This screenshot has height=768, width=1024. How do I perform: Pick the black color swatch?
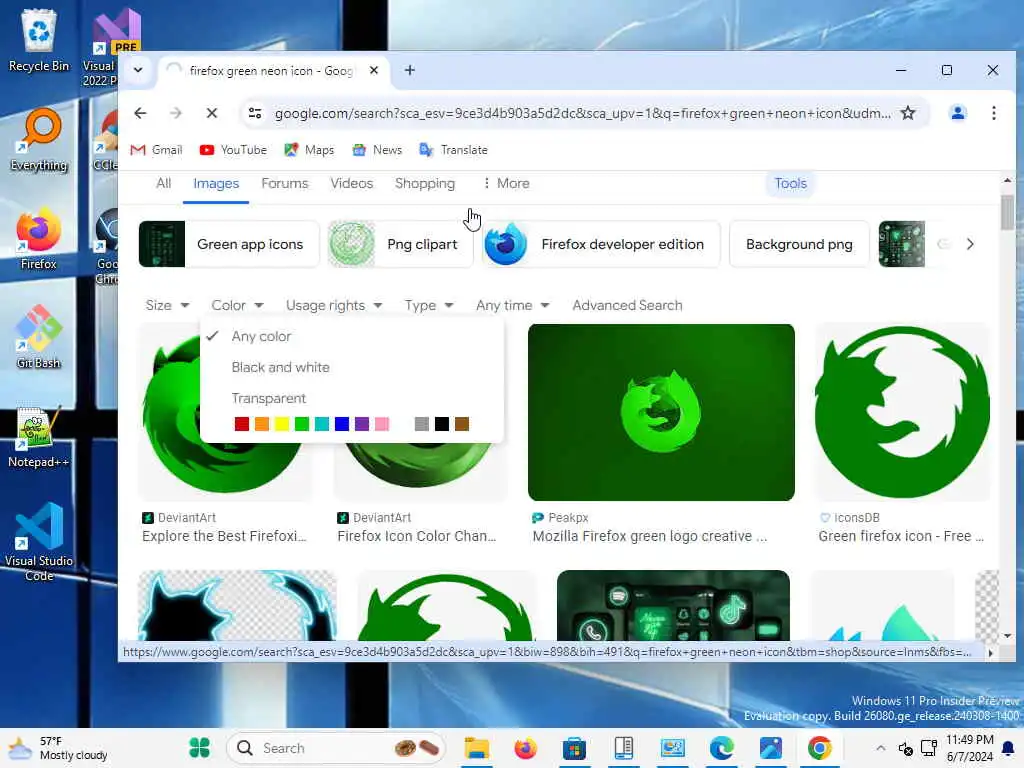pyautogui.click(x=442, y=424)
